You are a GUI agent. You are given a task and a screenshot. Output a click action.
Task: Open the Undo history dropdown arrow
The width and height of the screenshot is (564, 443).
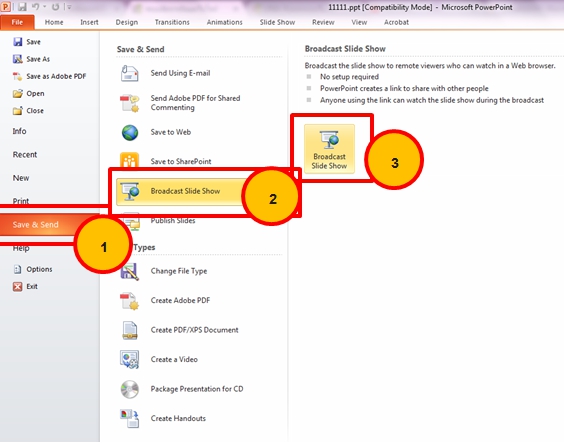pyautogui.click(x=45, y=7)
